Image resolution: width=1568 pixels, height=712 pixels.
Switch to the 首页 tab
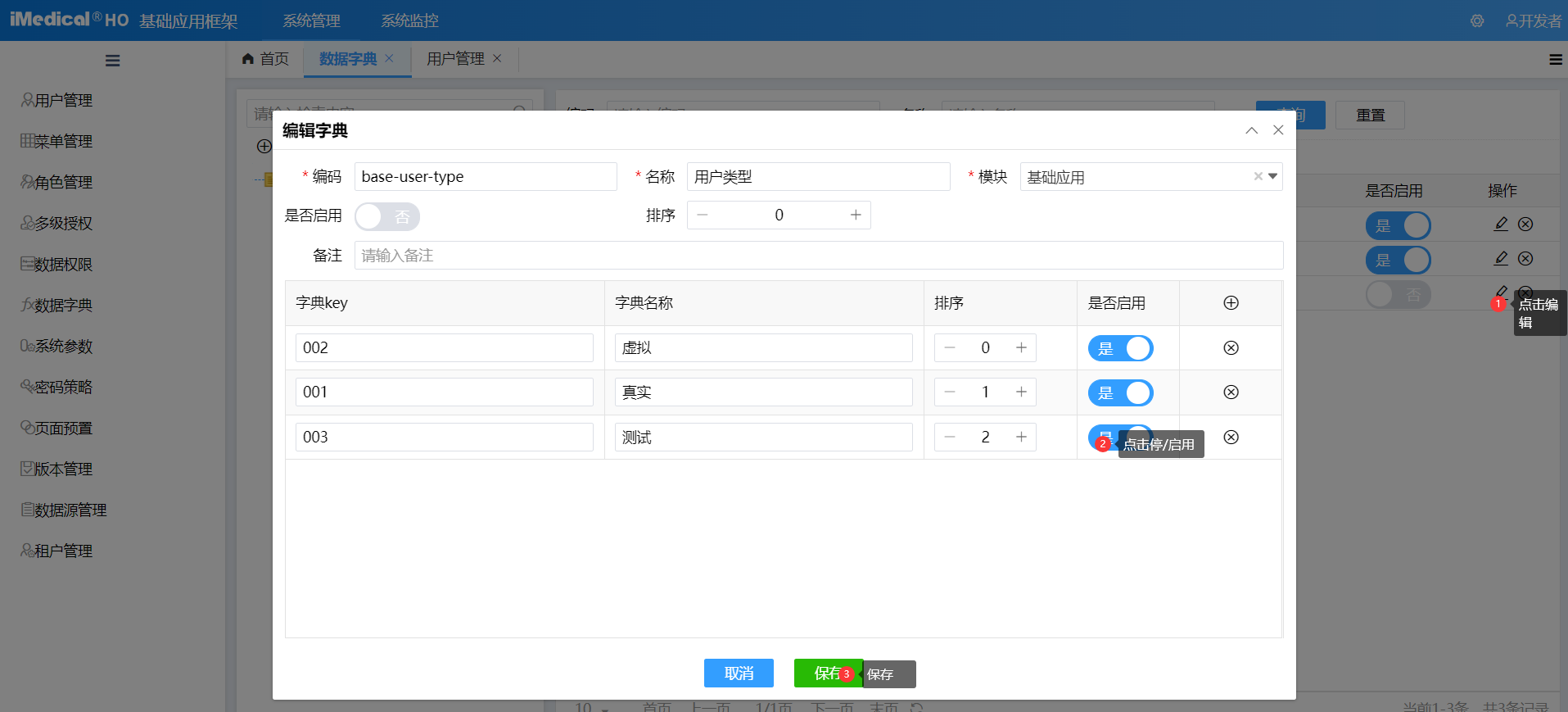(x=265, y=59)
